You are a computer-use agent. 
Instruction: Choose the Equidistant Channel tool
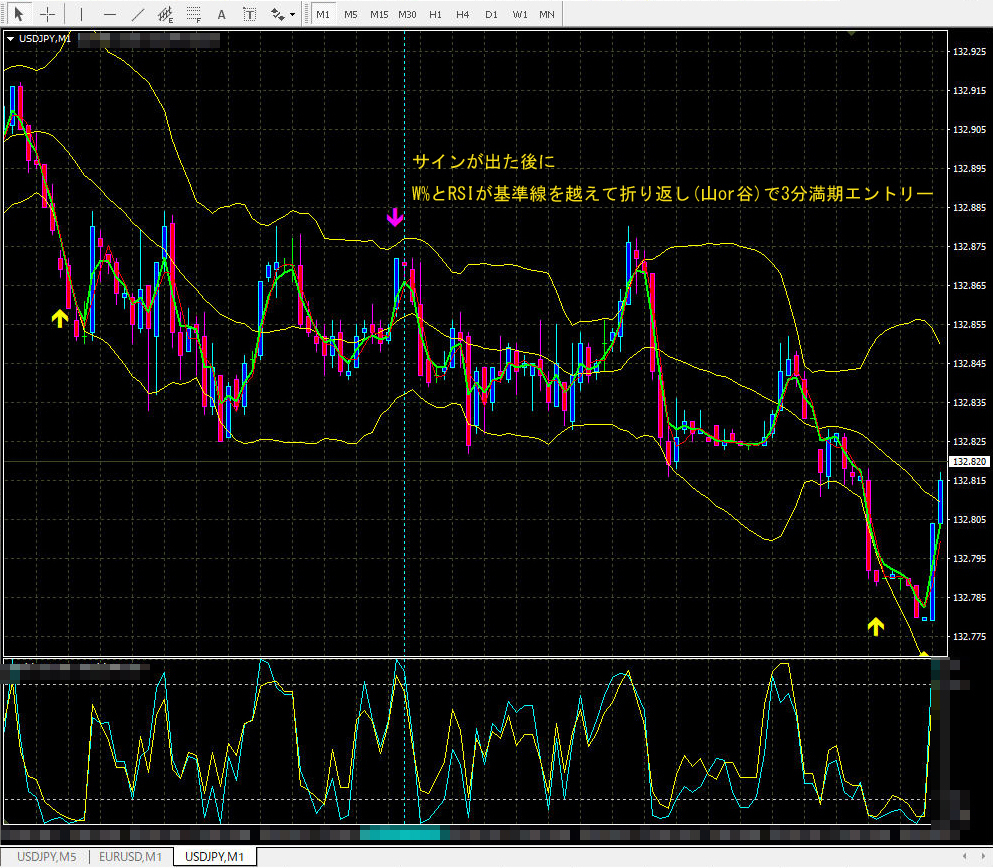pyautogui.click(x=166, y=14)
